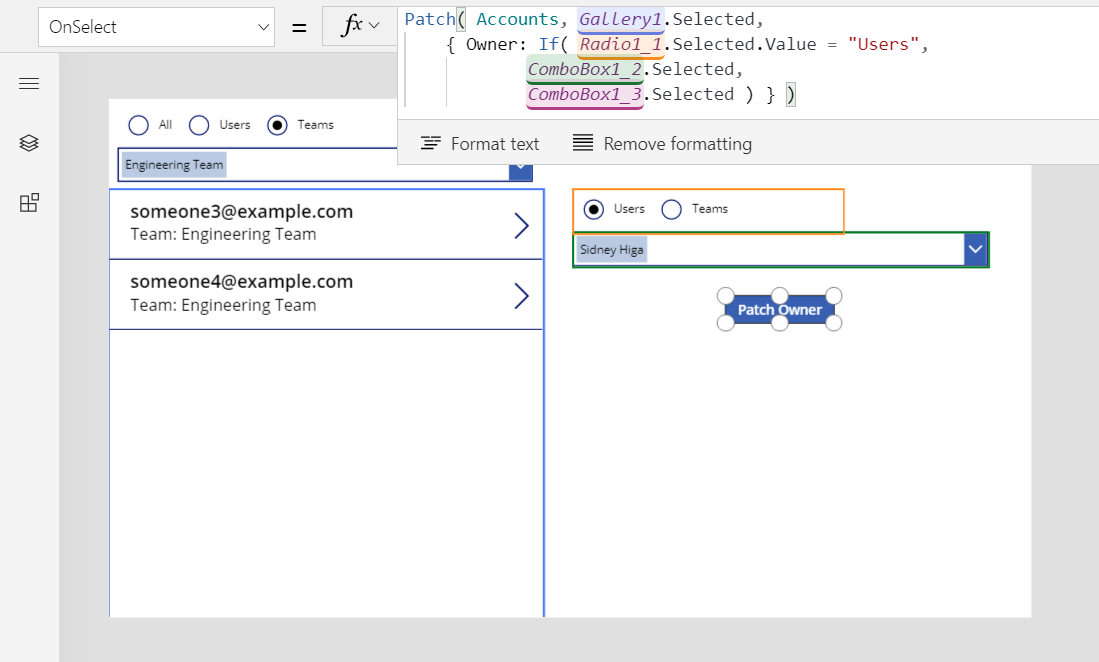Select the All radio option
The image size is (1099, 662).
(x=139, y=125)
